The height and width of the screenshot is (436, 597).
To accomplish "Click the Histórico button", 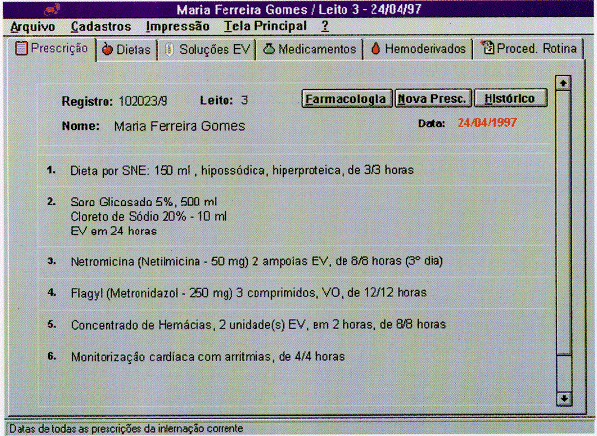I will (x=511, y=99).
